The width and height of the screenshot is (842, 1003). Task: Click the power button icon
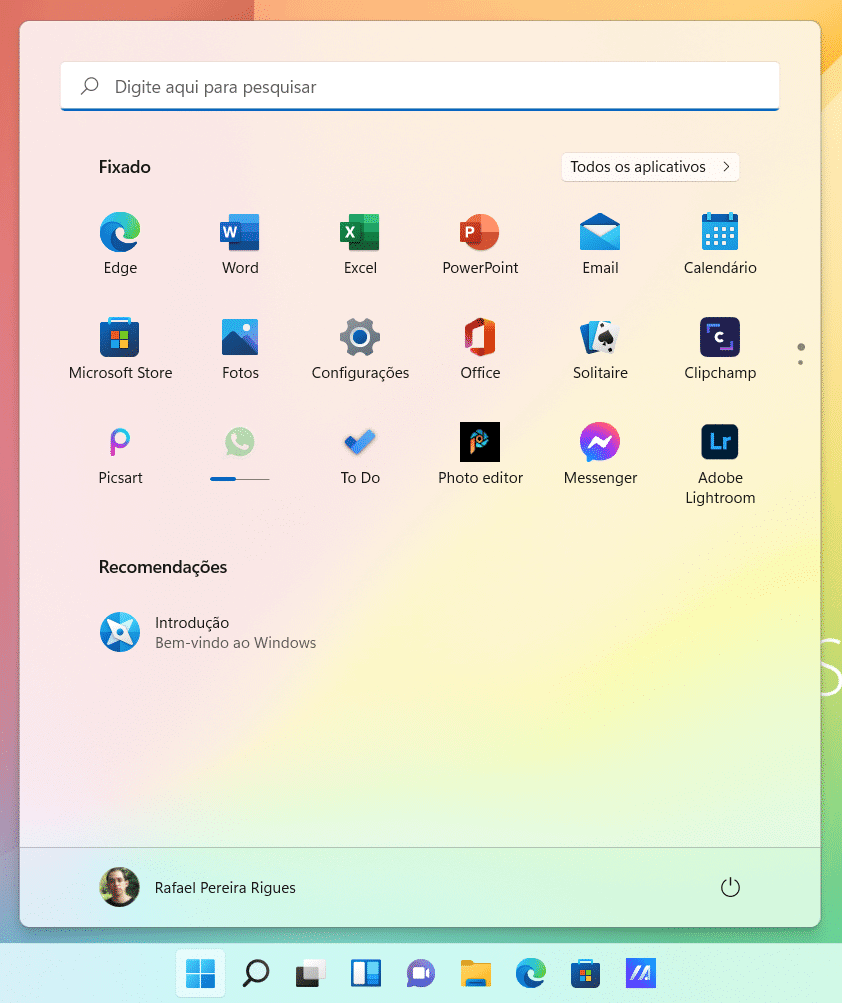click(730, 887)
